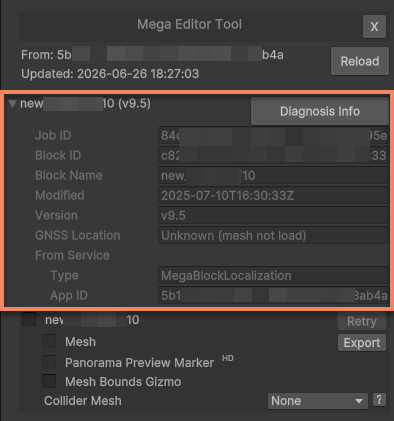Viewport: 394px width, 421px height.
Task: Click the Export button
Action: (x=362, y=343)
